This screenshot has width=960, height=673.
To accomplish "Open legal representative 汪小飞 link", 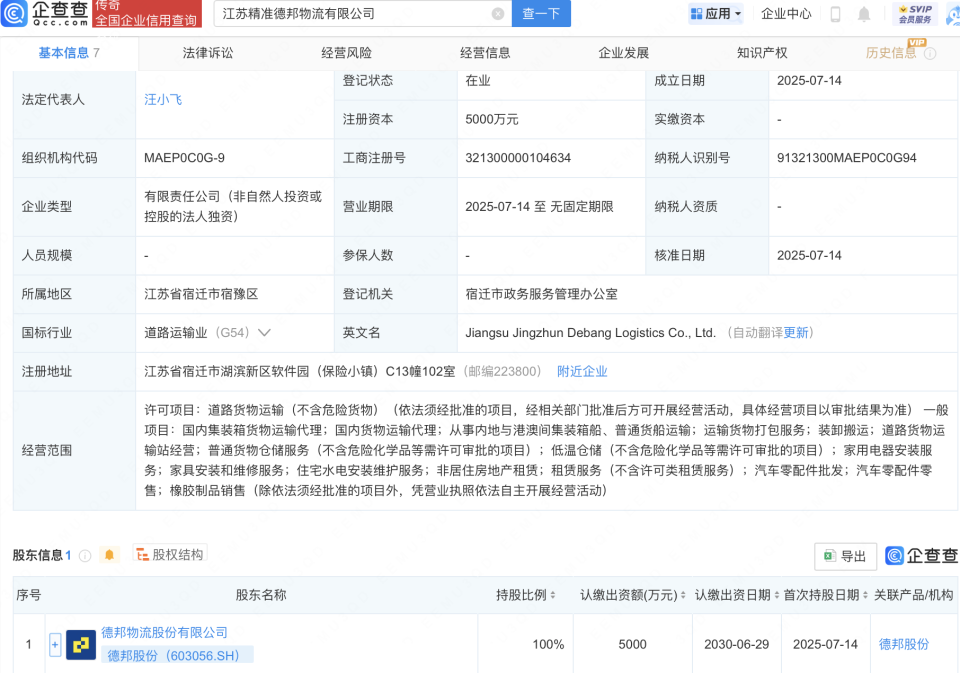I will pos(163,100).
